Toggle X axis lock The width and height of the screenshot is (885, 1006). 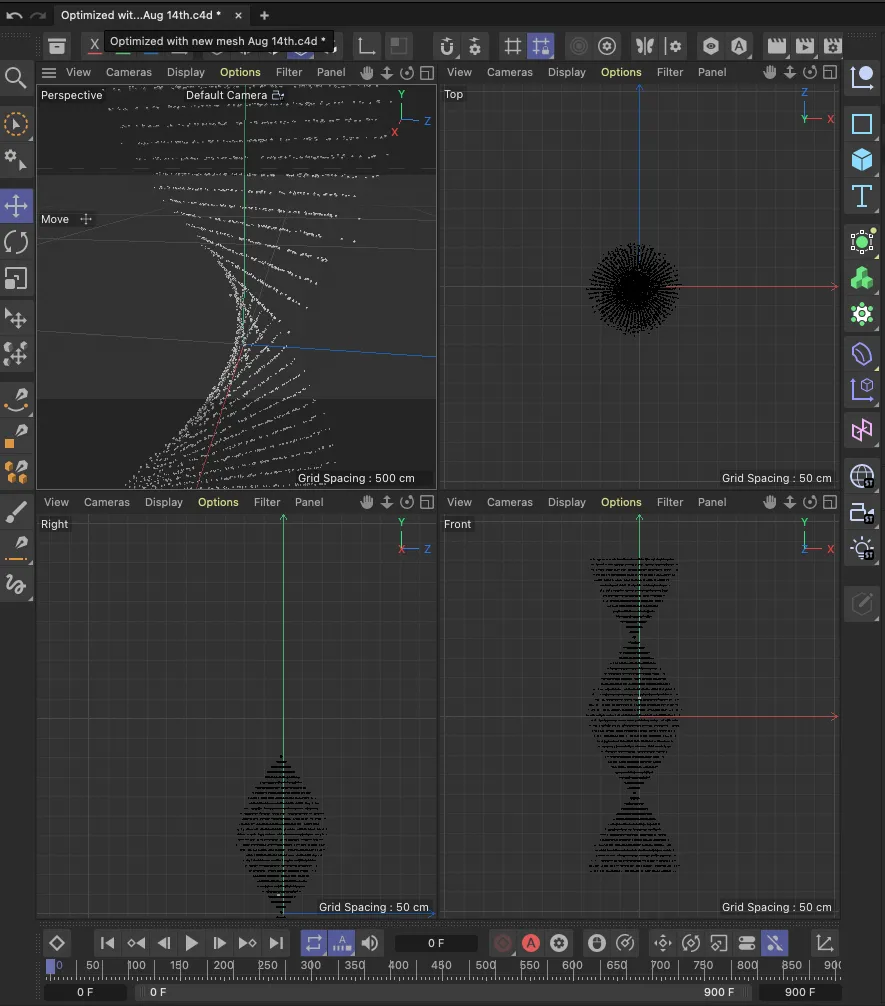click(x=94, y=45)
